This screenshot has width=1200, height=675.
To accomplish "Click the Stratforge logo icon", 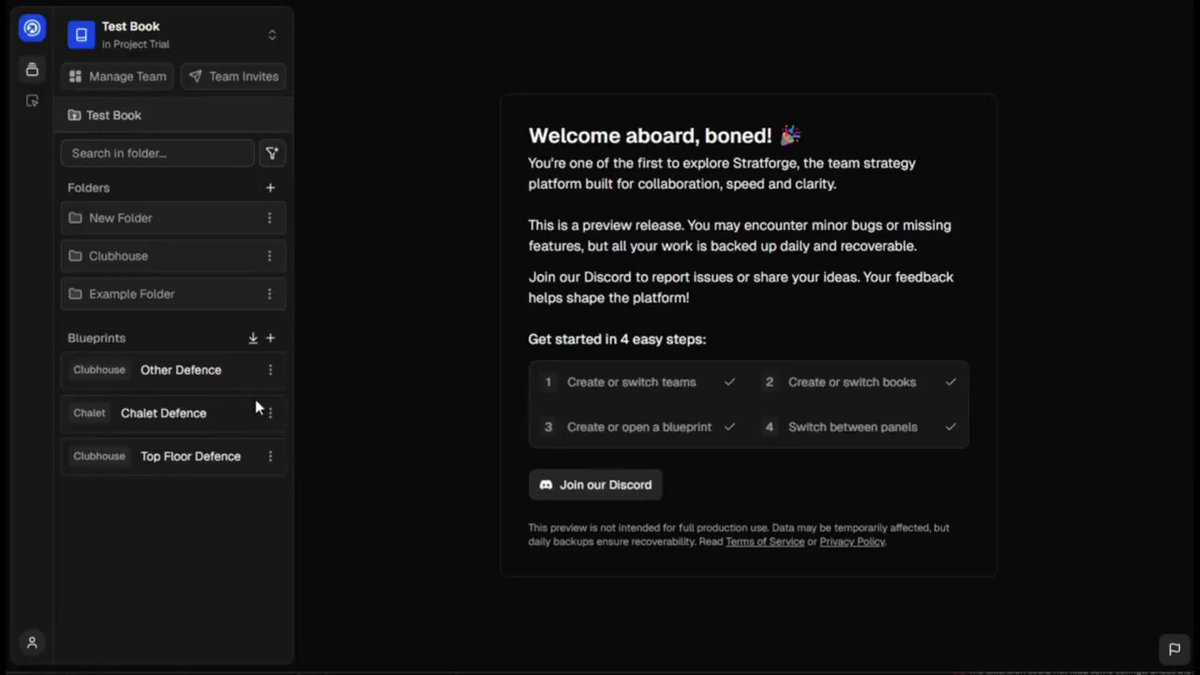I will tap(32, 28).
